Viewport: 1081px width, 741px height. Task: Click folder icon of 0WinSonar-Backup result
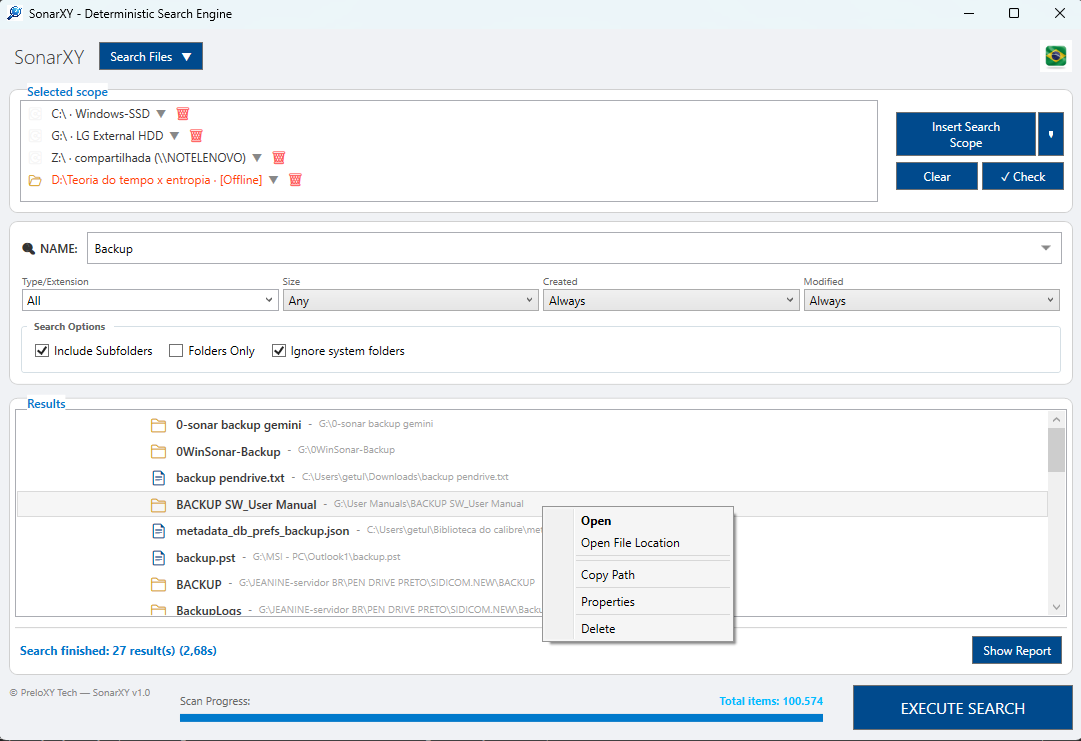point(159,451)
